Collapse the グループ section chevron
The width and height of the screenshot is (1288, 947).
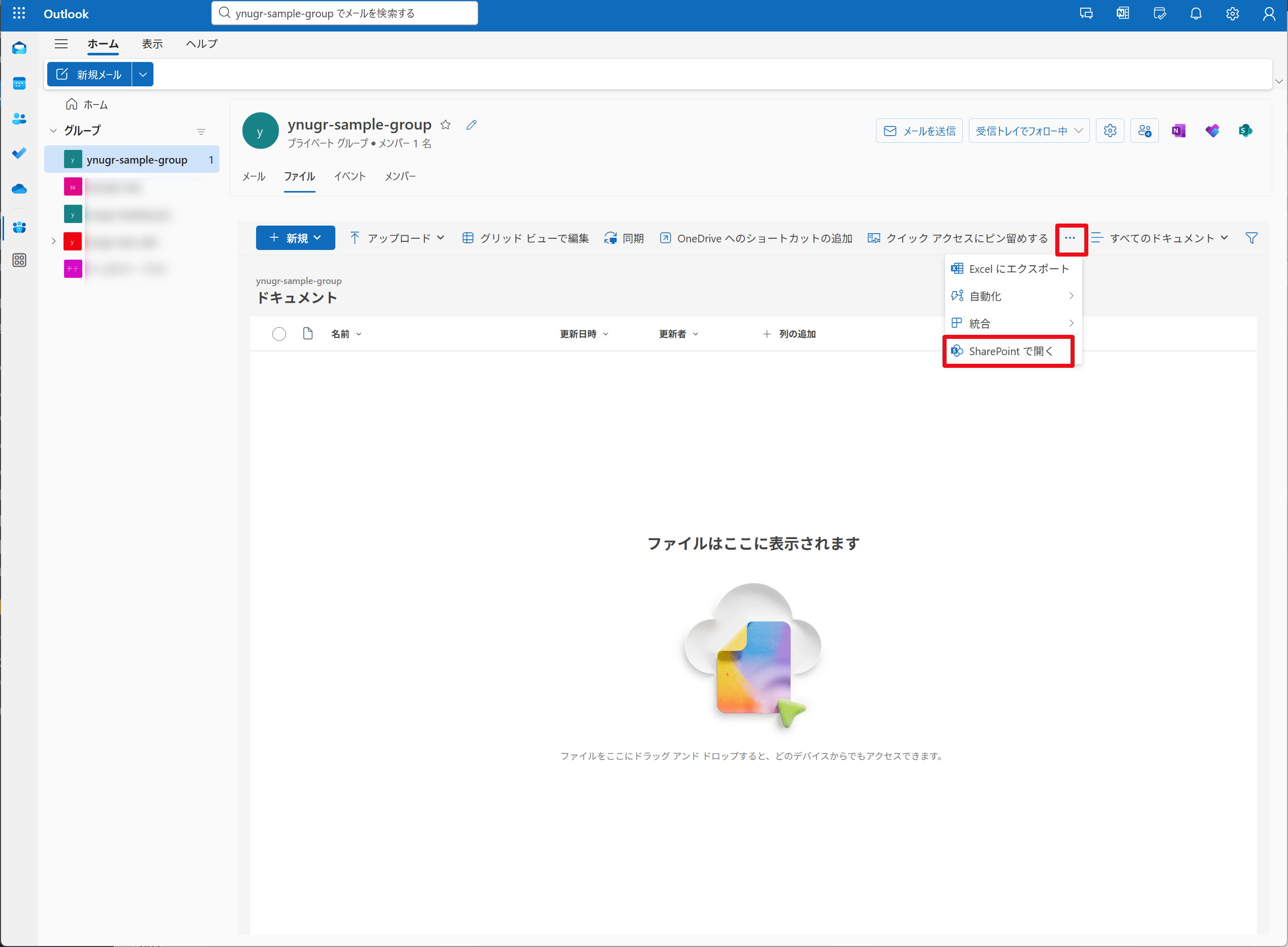coord(53,131)
